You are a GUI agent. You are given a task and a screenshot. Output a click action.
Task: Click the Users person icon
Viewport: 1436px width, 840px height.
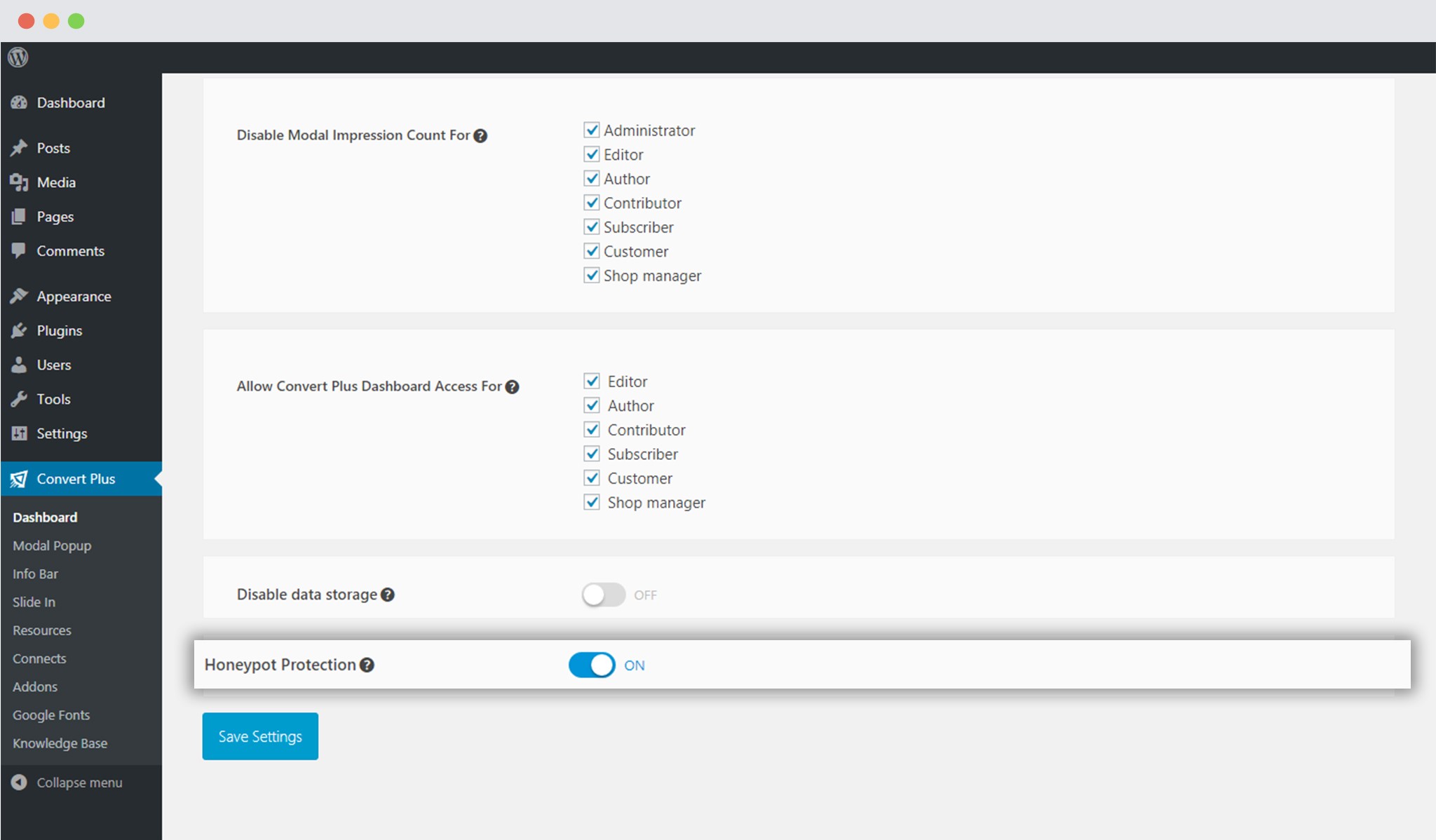click(19, 365)
